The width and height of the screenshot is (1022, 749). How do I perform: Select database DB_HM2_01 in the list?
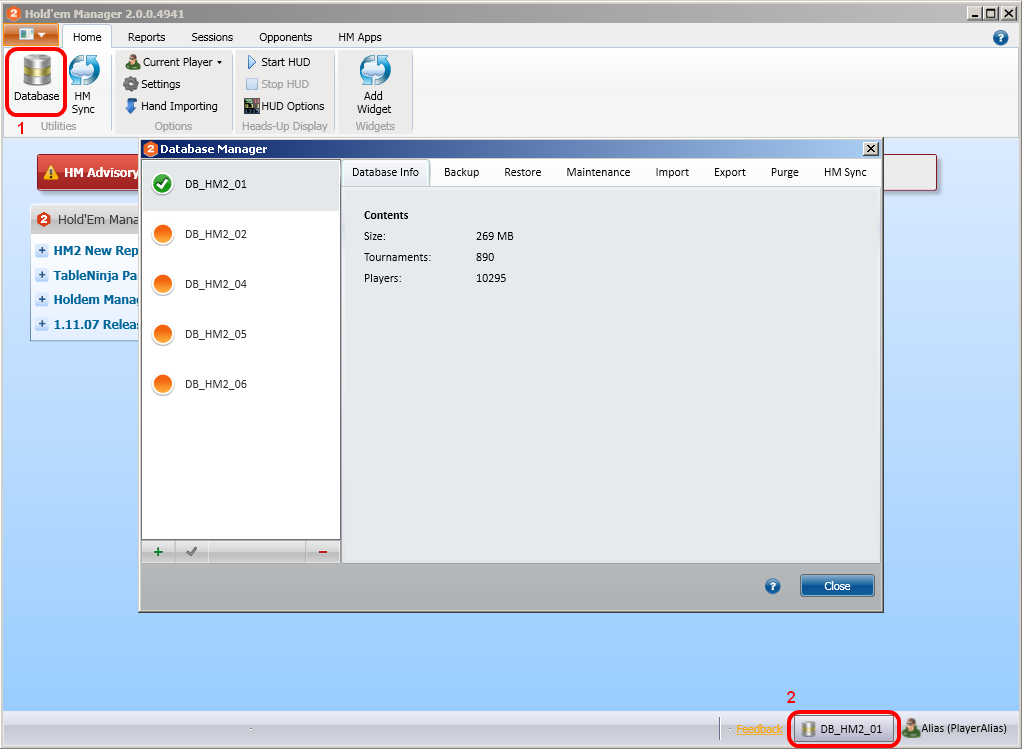coord(241,184)
